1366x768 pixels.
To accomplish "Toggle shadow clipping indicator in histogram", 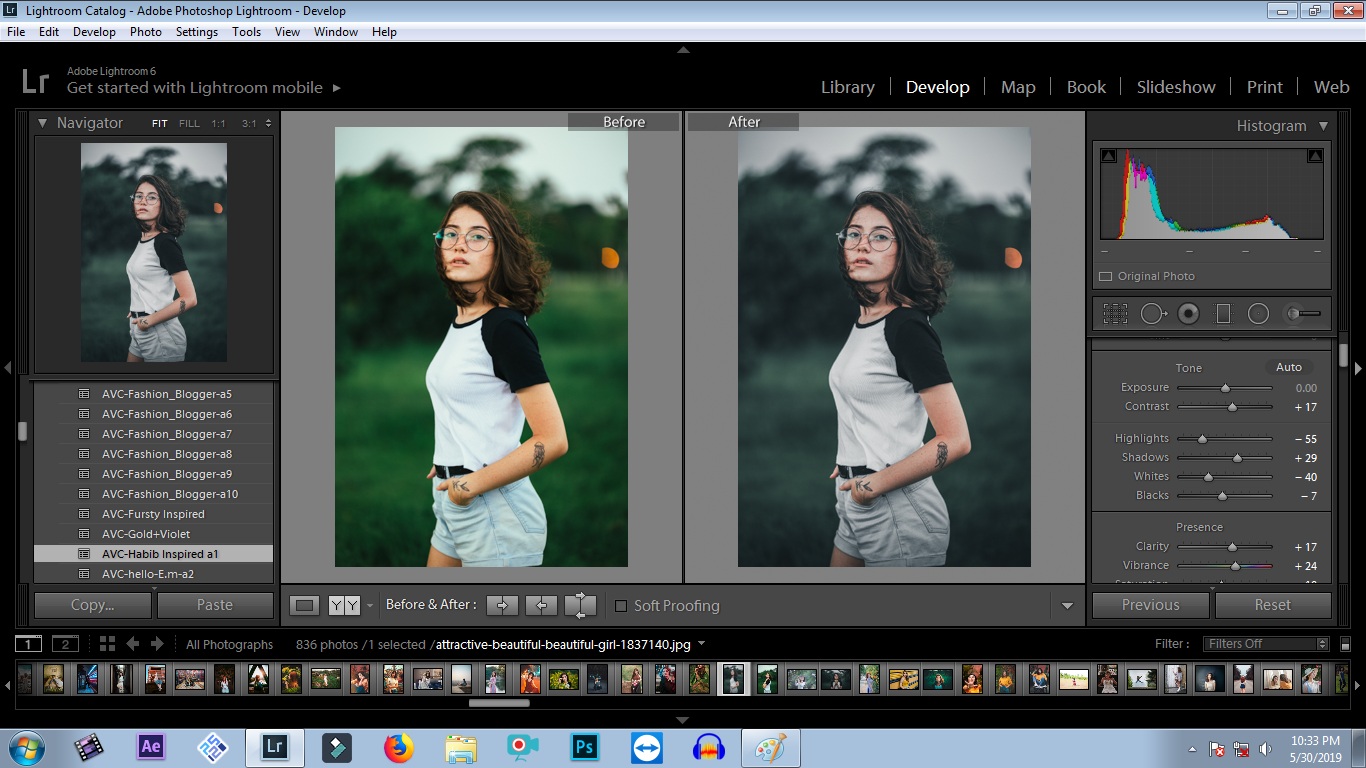I will pos(1109,156).
